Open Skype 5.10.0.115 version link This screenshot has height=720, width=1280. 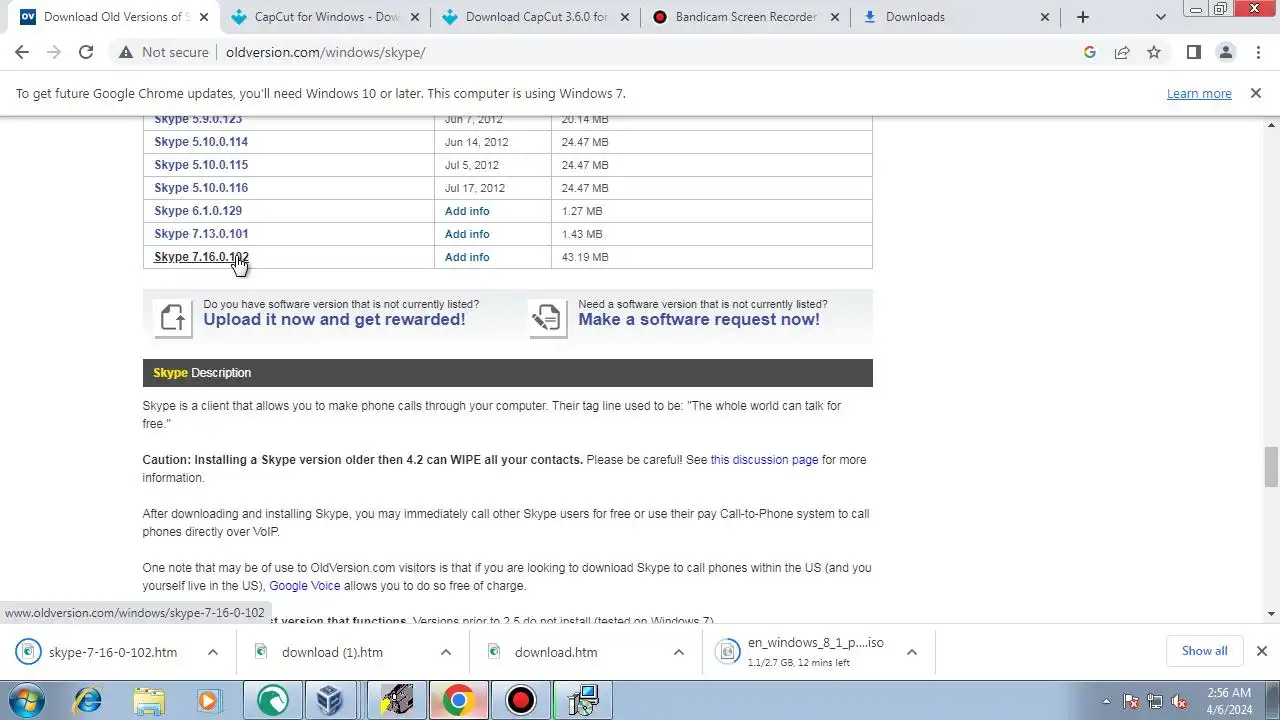pyautogui.click(x=201, y=165)
